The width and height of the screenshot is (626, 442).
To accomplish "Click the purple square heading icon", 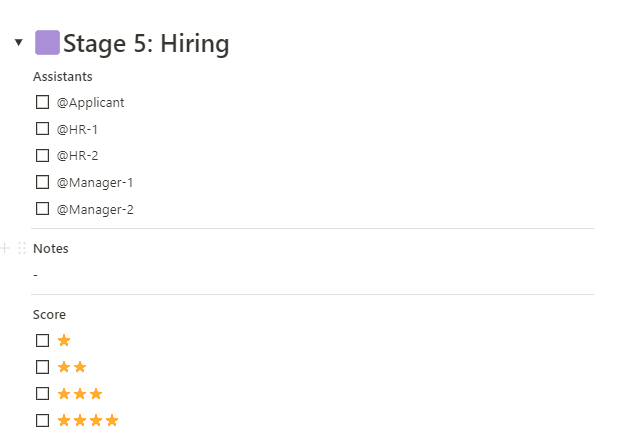I will pos(47,43).
